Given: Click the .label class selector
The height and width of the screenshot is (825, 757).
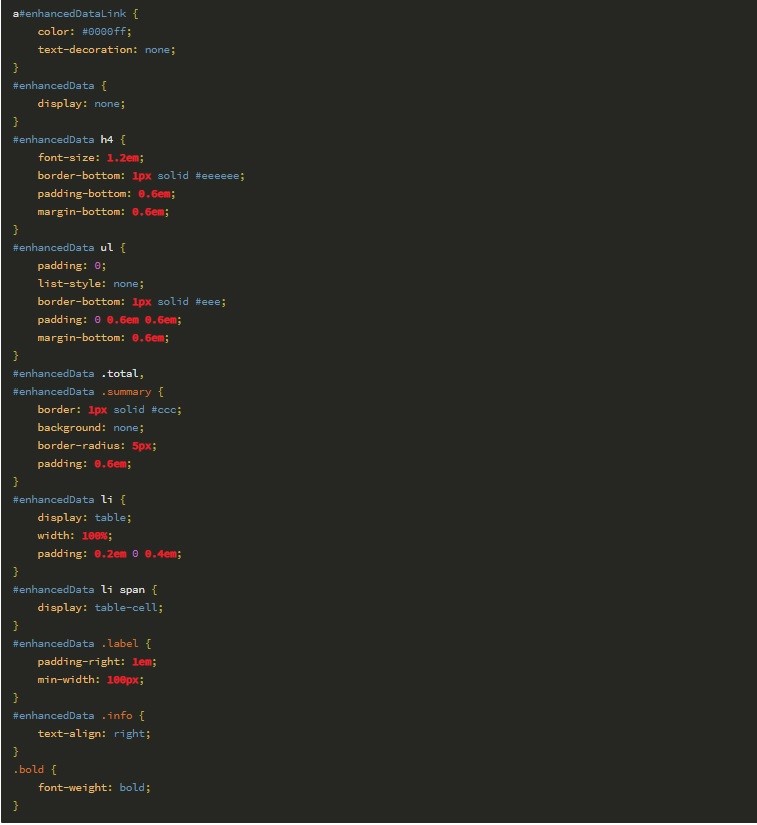Looking at the screenshot, I should (122, 644).
